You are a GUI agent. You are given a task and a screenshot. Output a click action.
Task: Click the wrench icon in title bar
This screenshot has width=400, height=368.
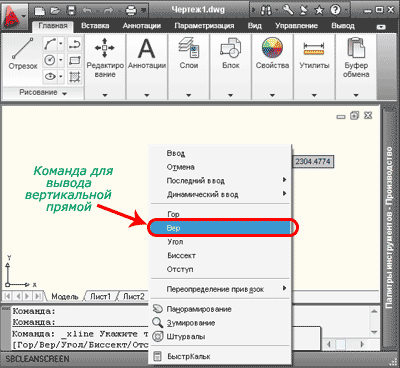click(x=288, y=10)
